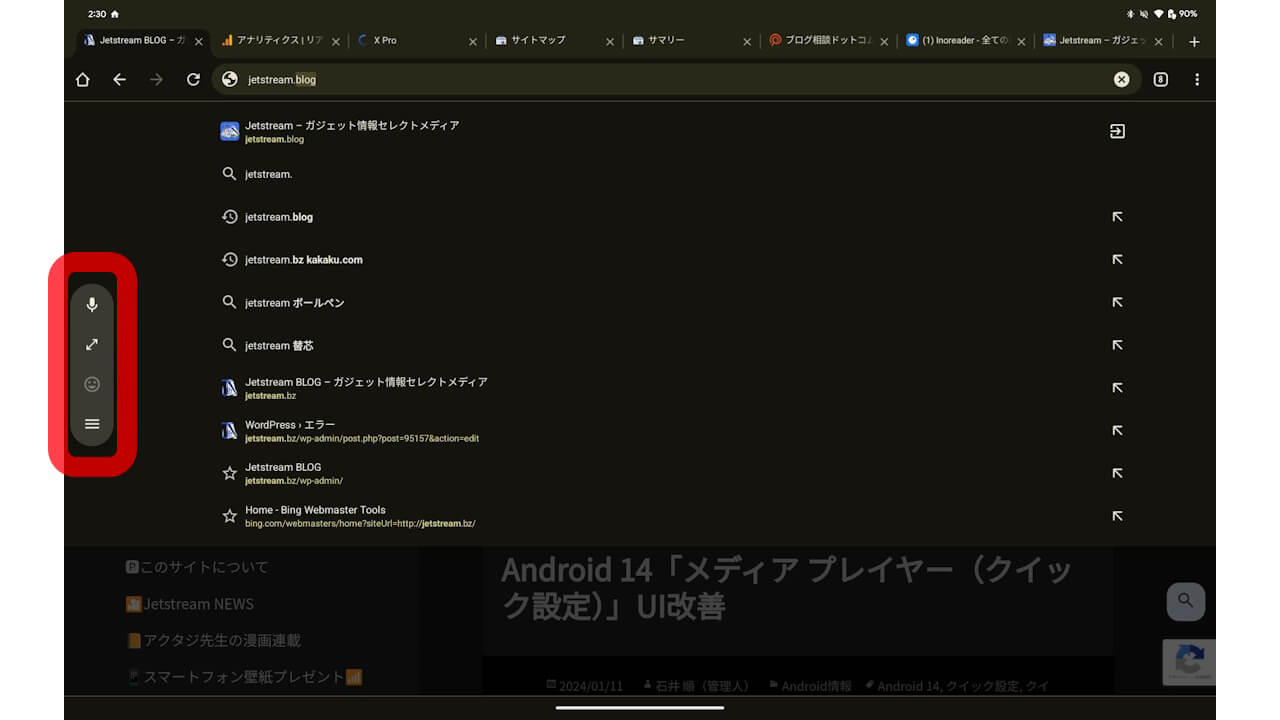The width and height of the screenshot is (1280, 720).
Task: Navigate back in browser
Action: 120,79
